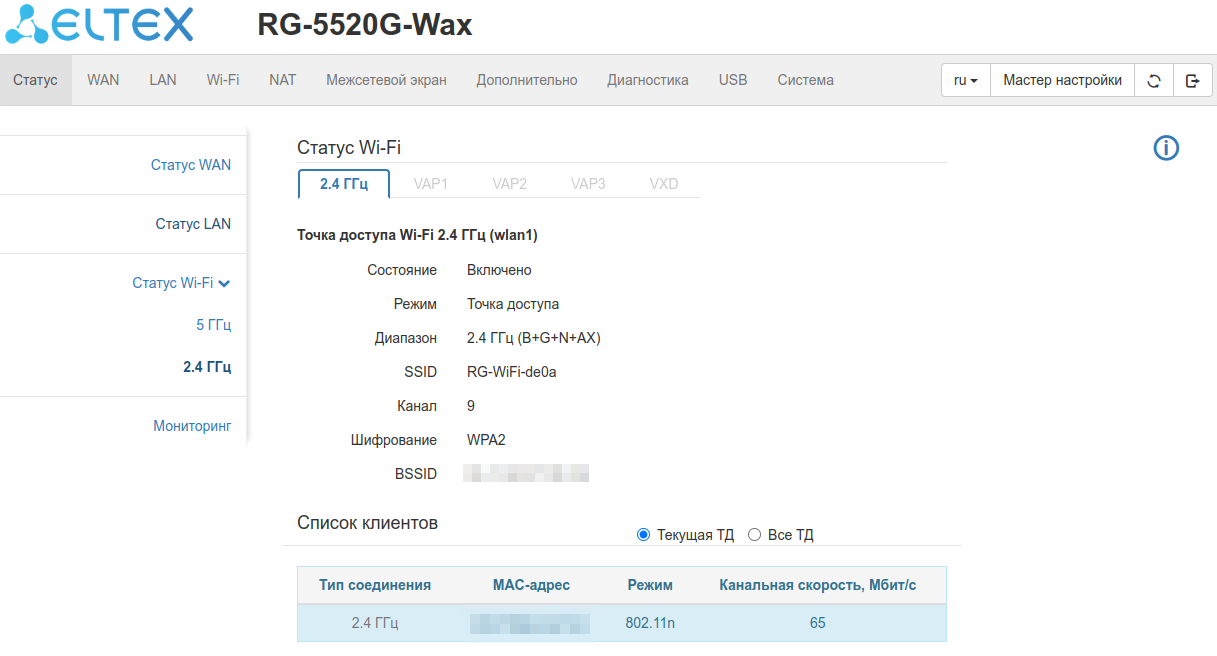The image size is (1217, 656).
Task: Open the 'Статус WAN' sidebar link
Action: [x=190, y=165]
